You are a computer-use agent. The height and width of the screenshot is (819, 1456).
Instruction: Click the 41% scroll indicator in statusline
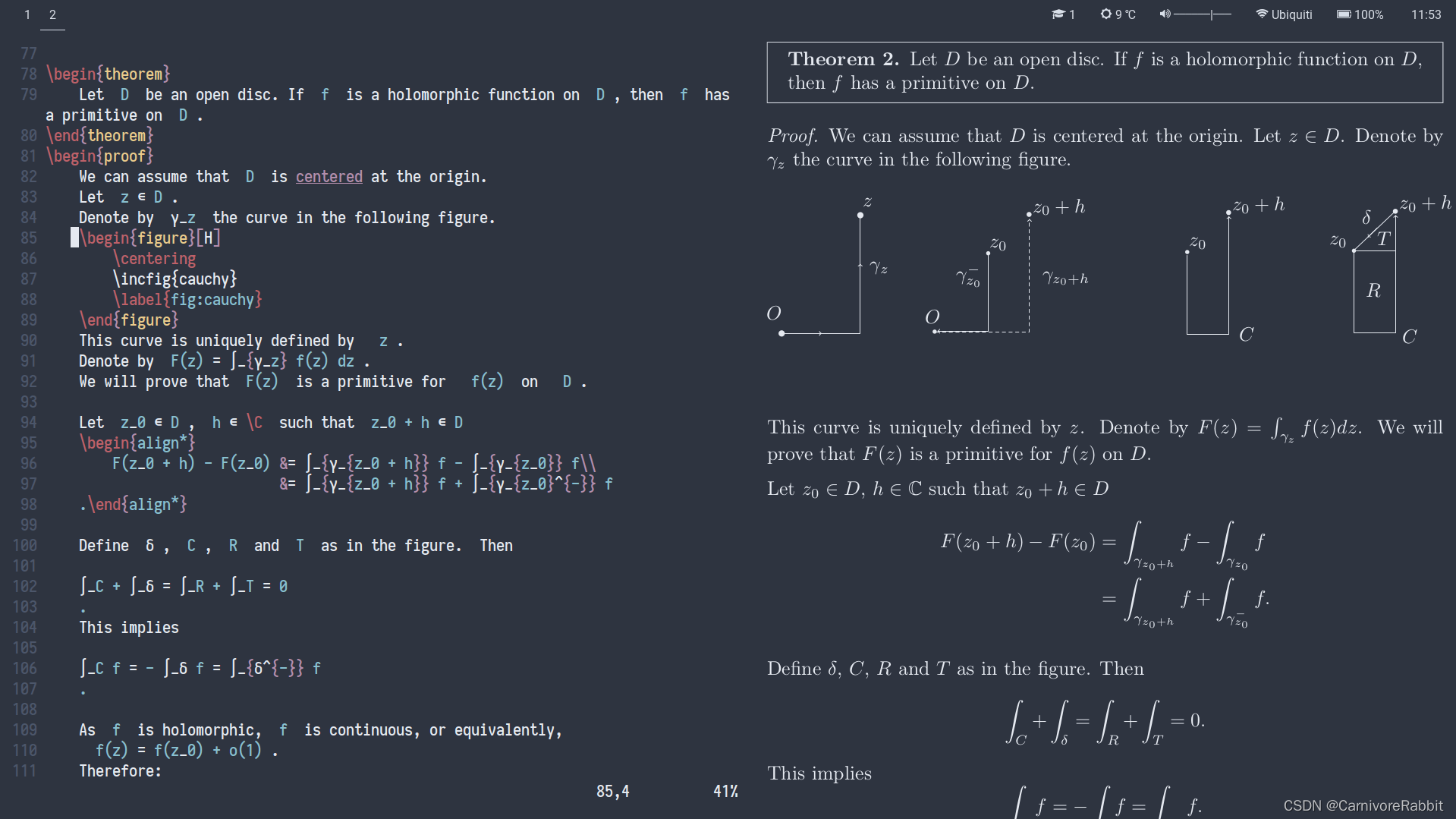[724, 790]
